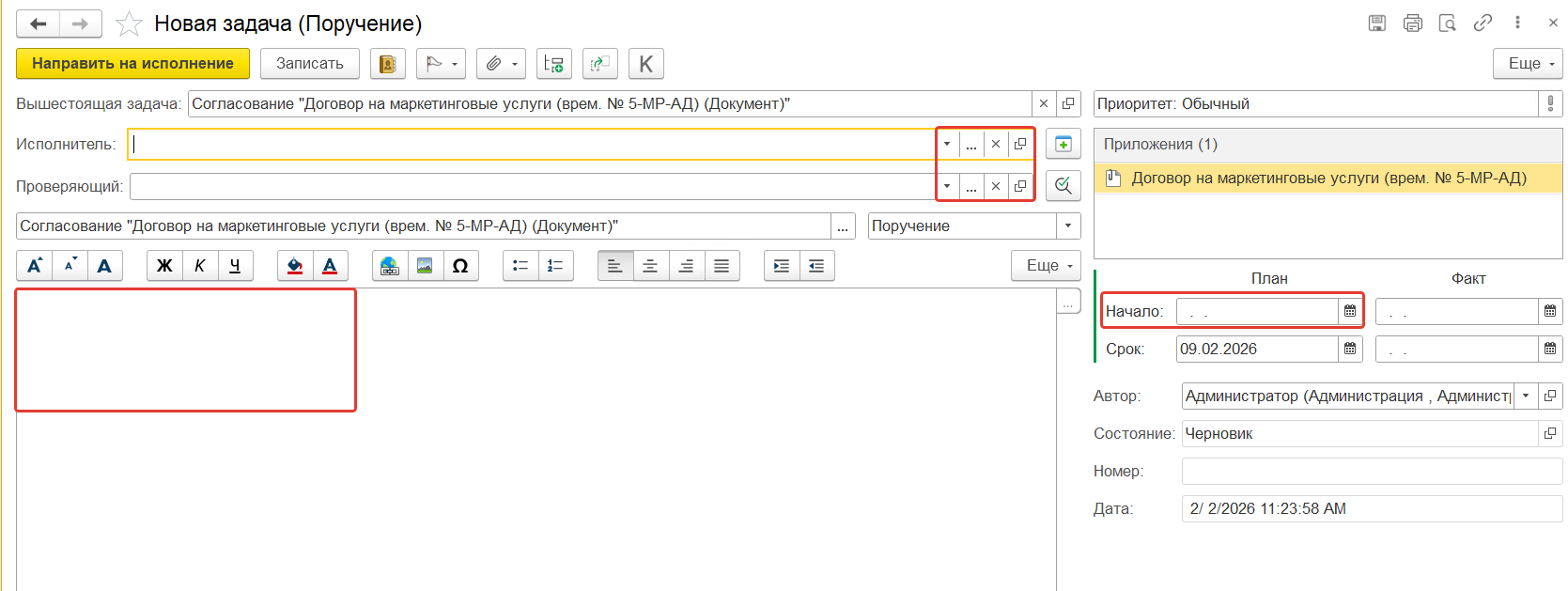Insert a hyperlink in the text editor
Viewport: 1568px width, 591px height.
390,266
